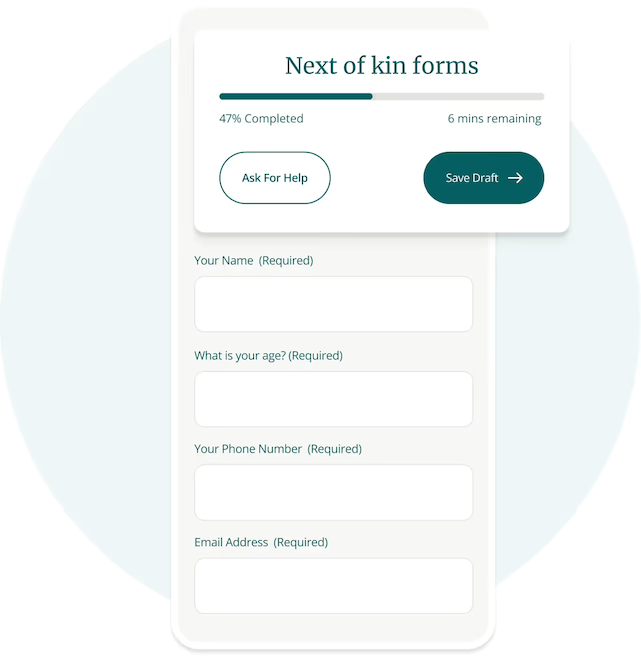
Task: Select the Your Phone Number text box
Action: pyautogui.click(x=333, y=492)
